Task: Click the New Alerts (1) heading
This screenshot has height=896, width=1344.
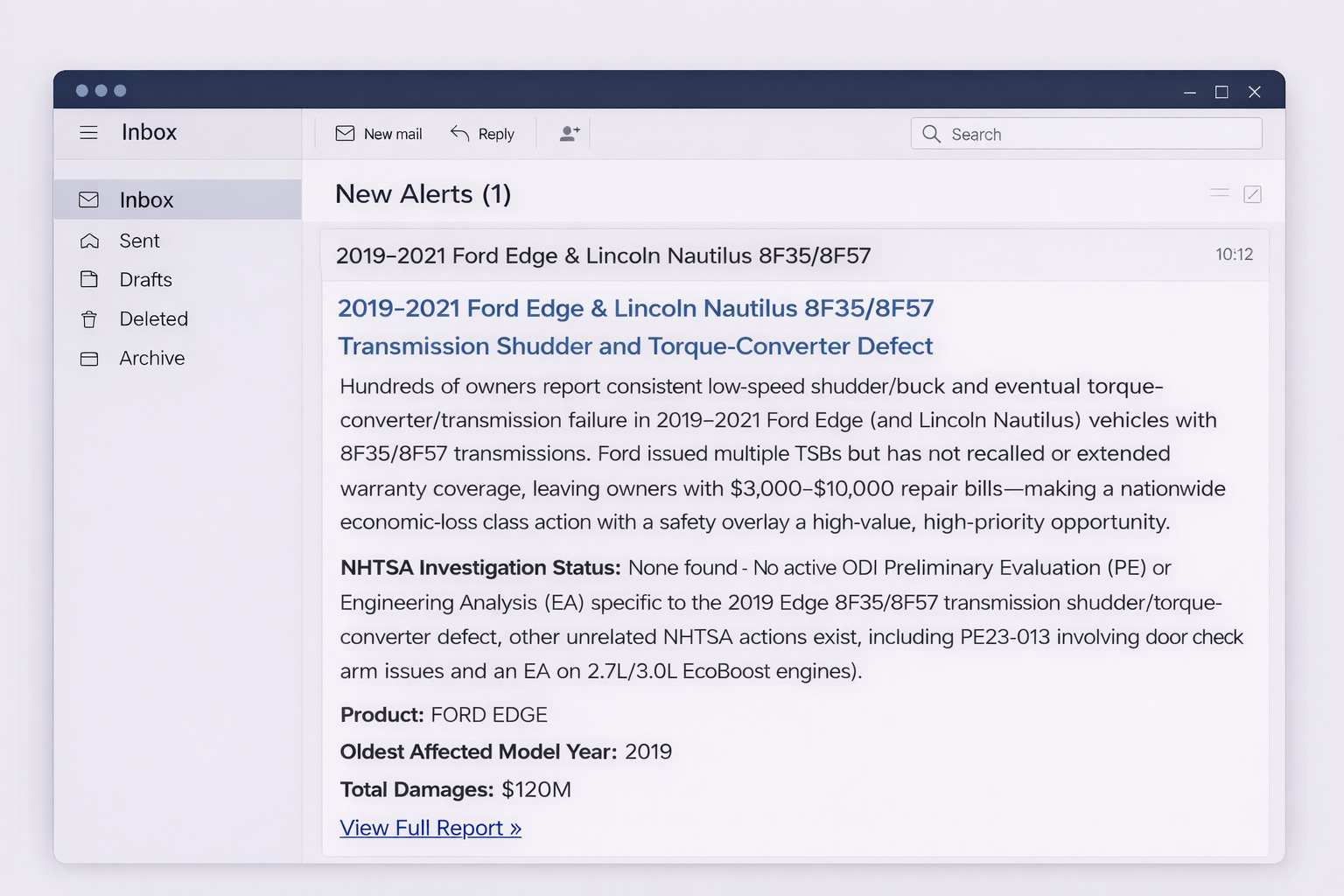Action: 423,194
